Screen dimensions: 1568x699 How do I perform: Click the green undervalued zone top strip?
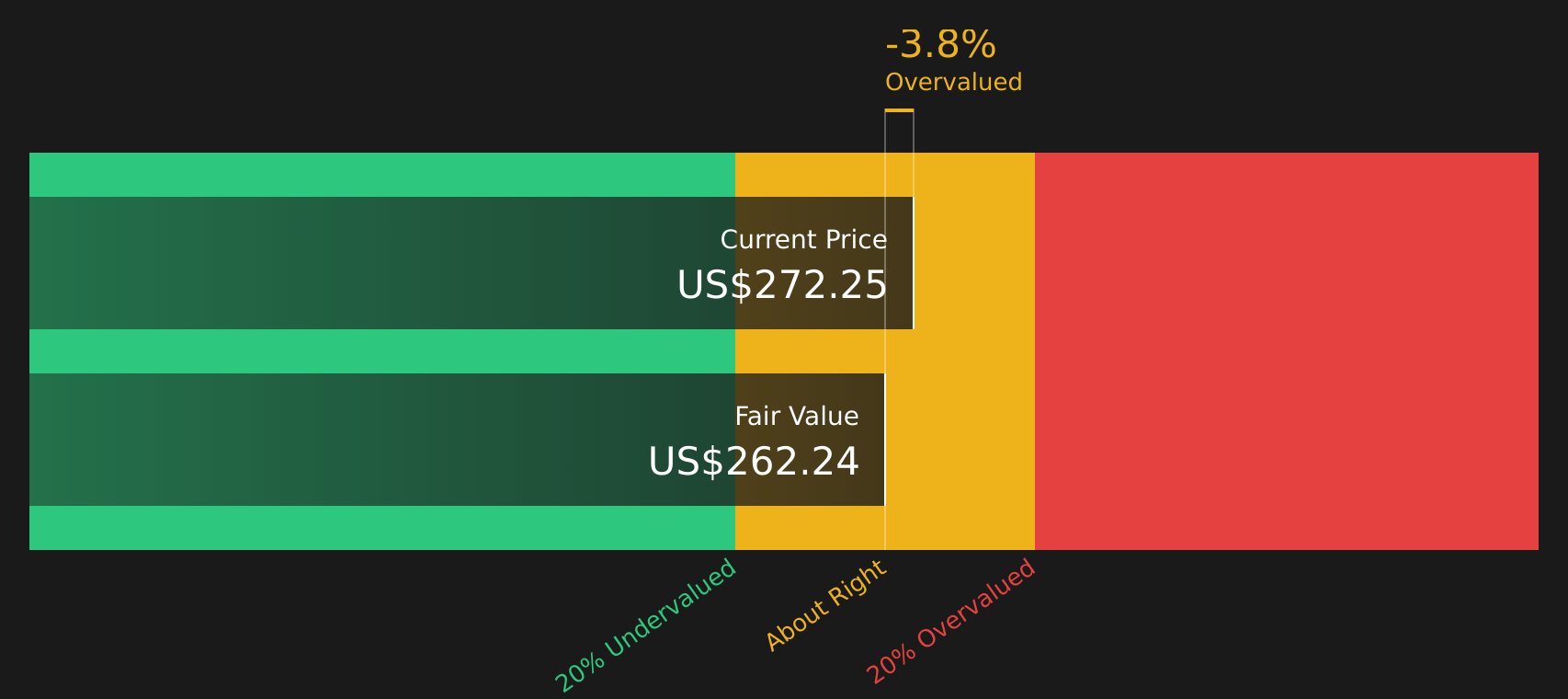pos(382,175)
